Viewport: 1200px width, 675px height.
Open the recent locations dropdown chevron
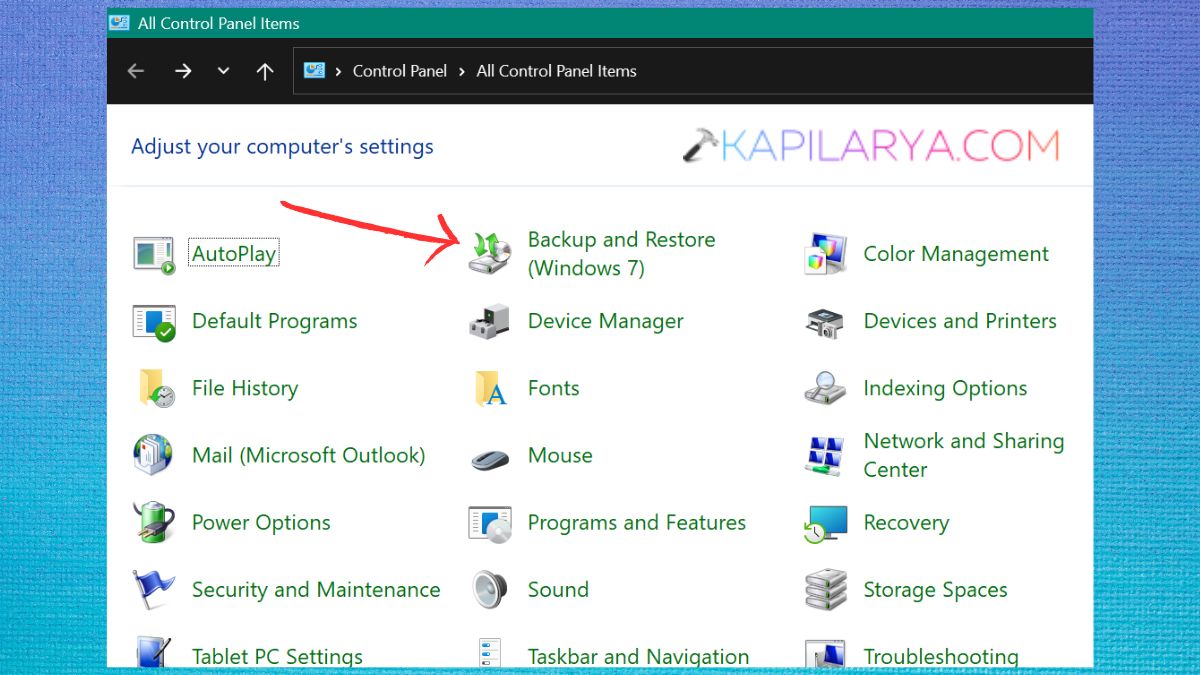tap(223, 71)
